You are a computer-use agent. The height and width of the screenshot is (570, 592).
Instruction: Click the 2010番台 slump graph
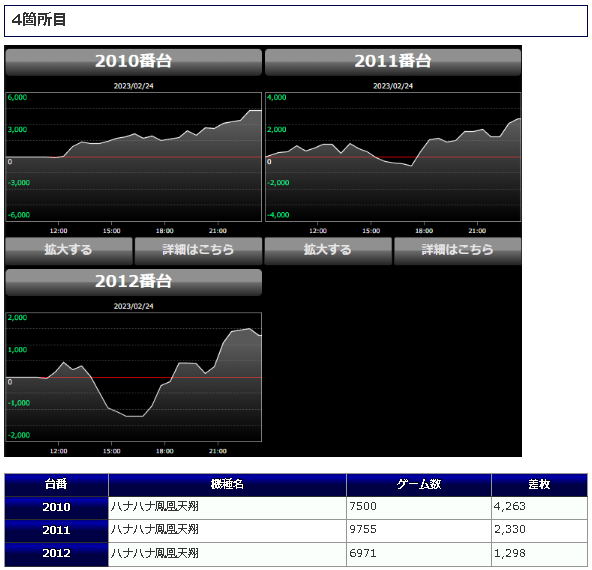(134, 157)
